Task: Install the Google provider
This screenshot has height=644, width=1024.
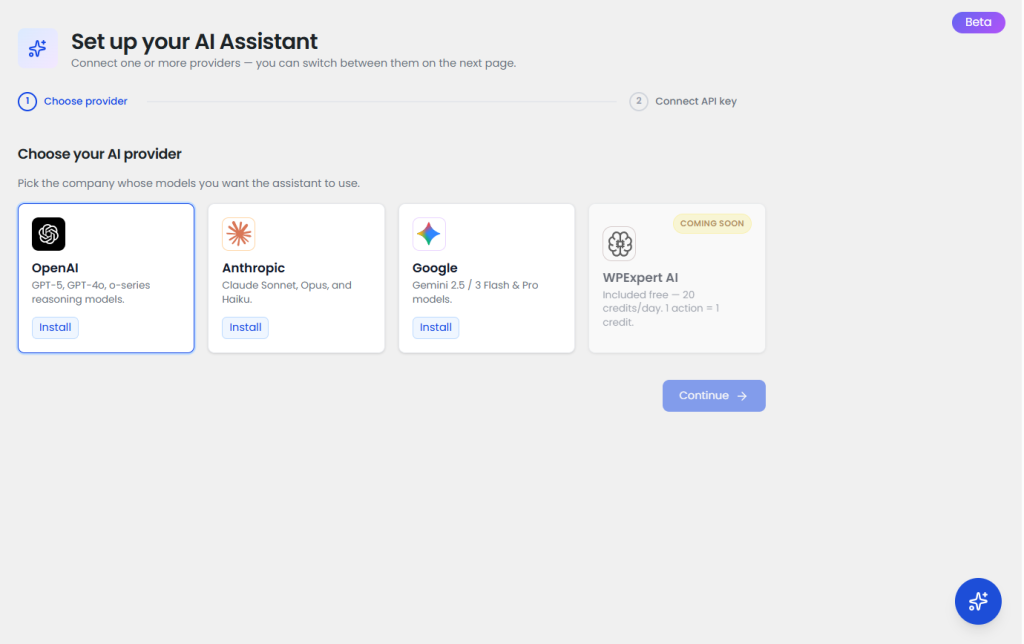Action: tap(436, 327)
